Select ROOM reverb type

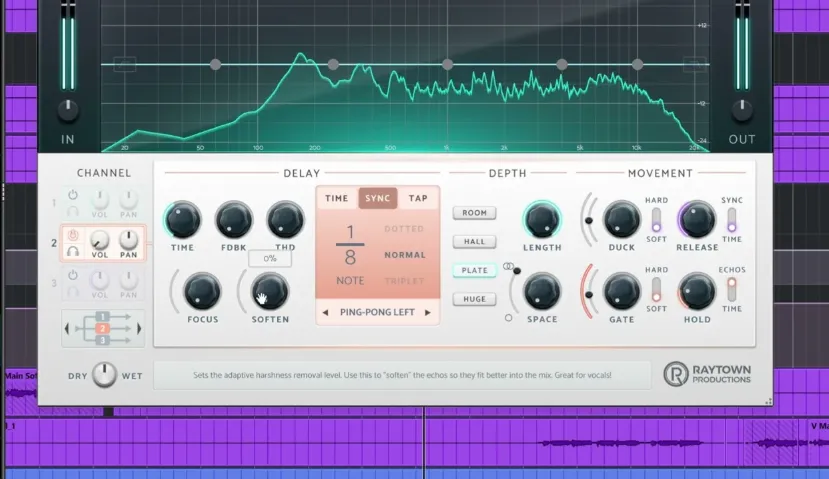click(x=474, y=213)
